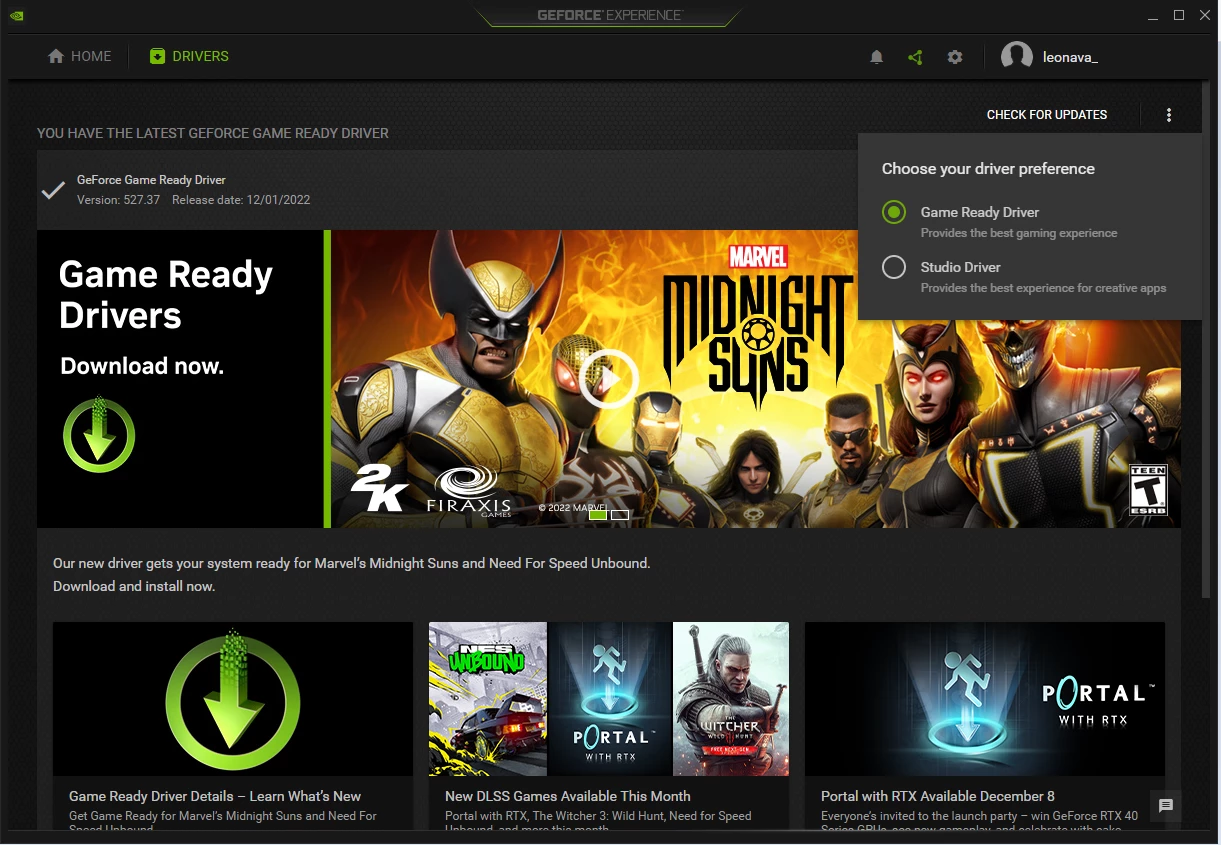The height and width of the screenshot is (845, 1221).
Task: Open the three-dot driver options menu
Action: click(1169, 115)
